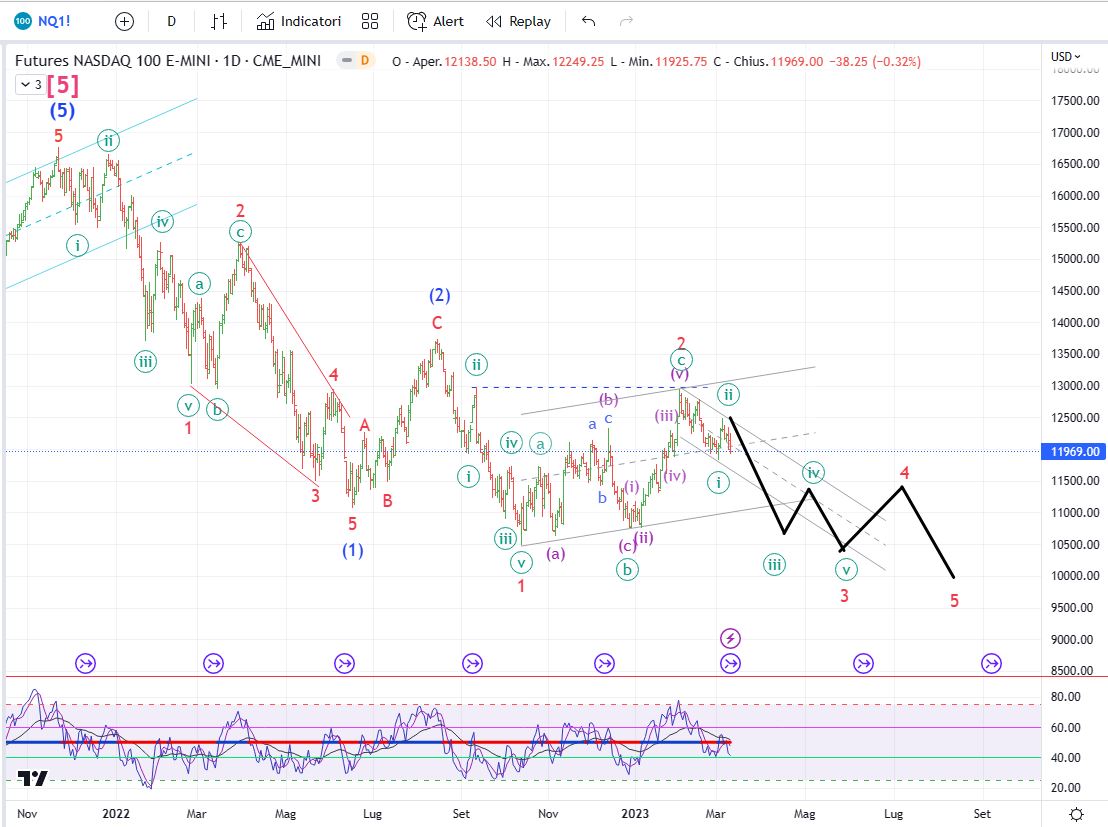Image resolution: width=1108 pixels, height=827 pixels.
Task: Select the red B wave label
Action: click(387, 501)
